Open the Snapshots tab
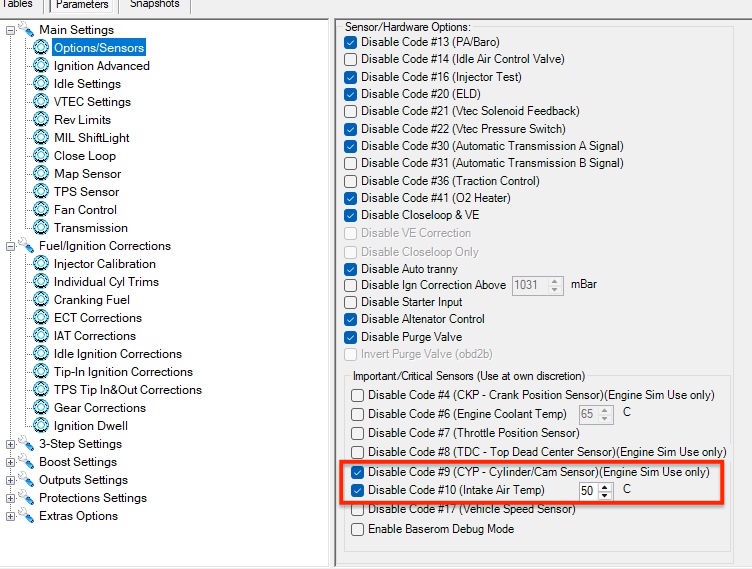 [154, 5]
